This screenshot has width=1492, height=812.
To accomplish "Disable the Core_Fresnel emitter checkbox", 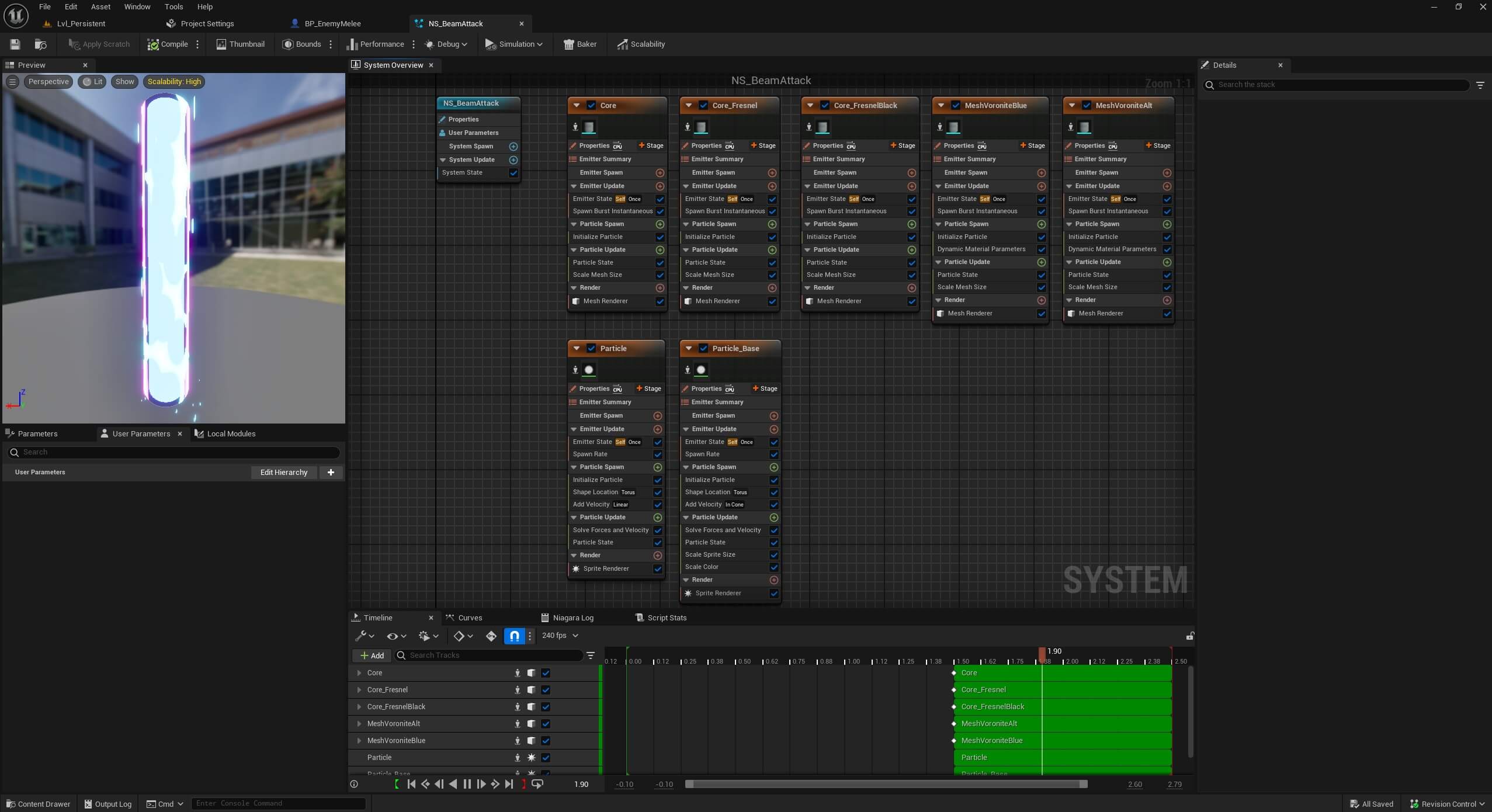I will pos(703,106).
